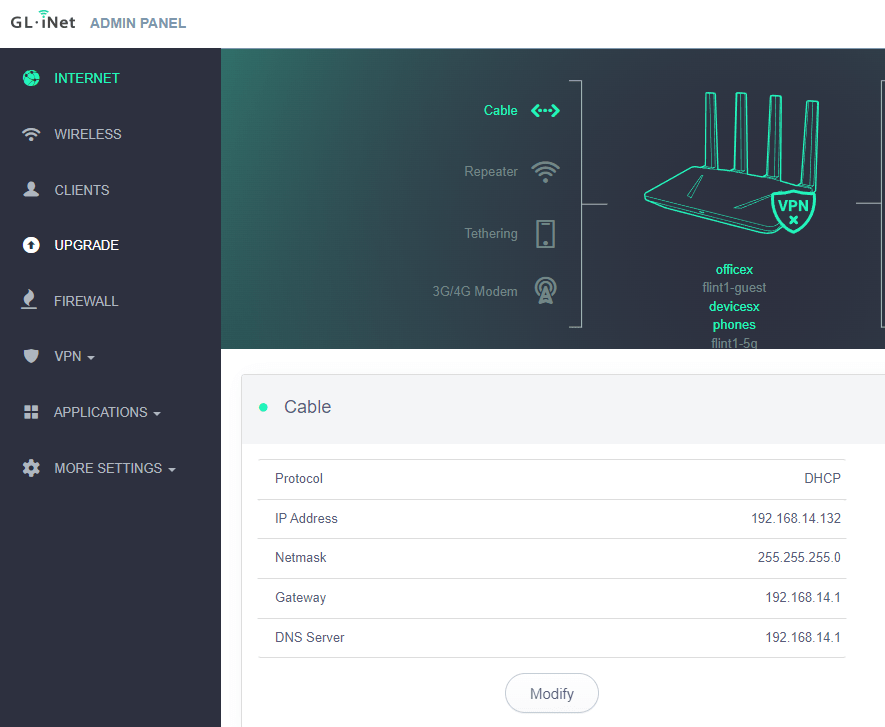Open the Wireless menu item

(87, 134)
